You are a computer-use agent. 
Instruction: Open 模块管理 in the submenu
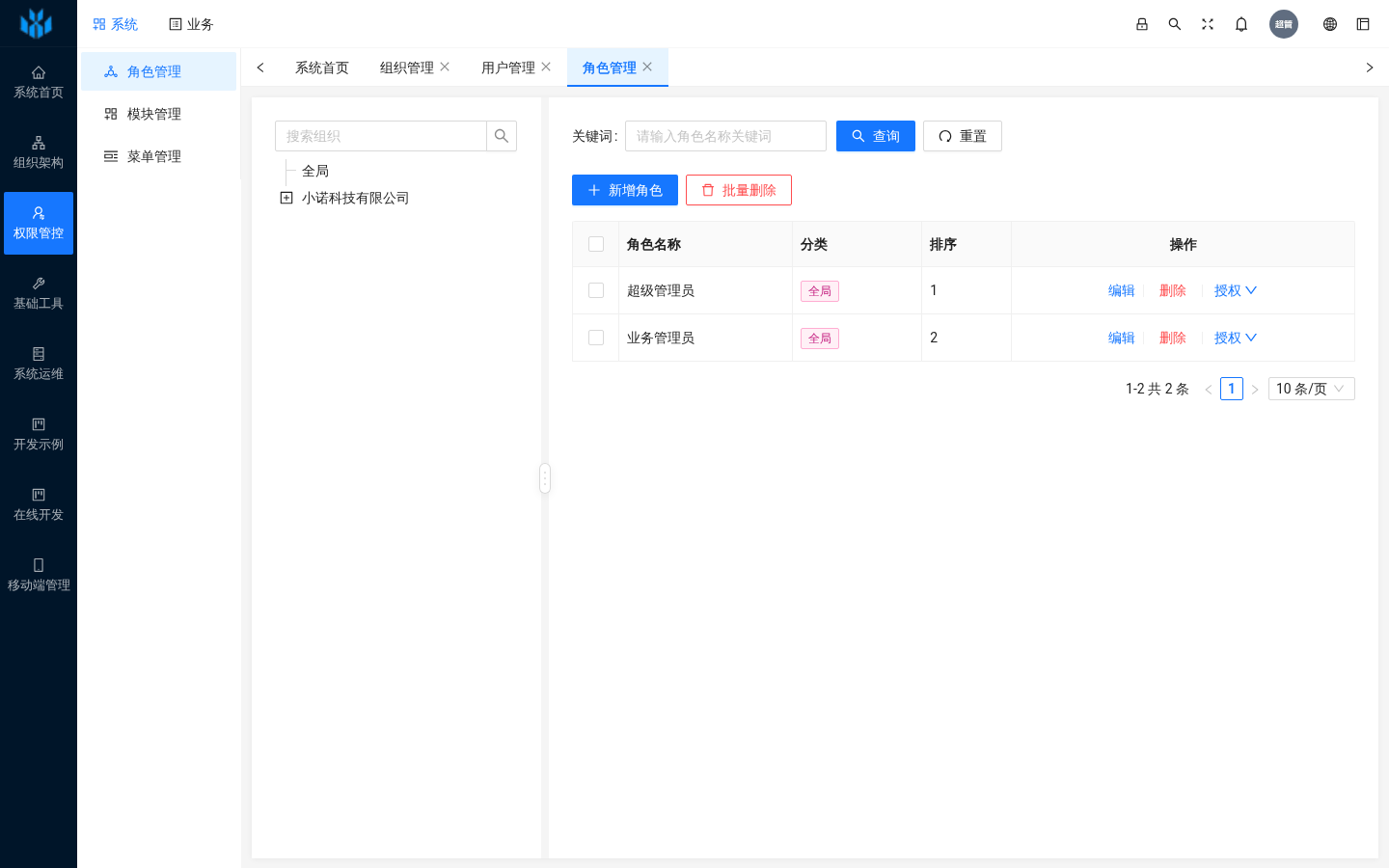point(158,114)
